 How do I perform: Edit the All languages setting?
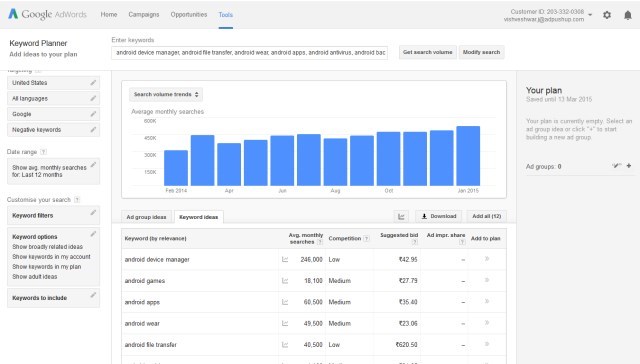[93, 98]
